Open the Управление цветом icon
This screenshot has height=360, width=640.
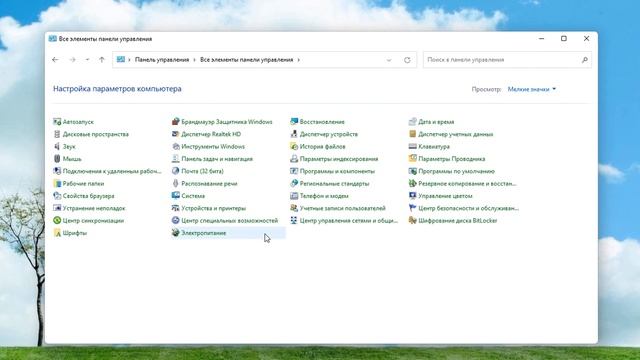(413, 196)
